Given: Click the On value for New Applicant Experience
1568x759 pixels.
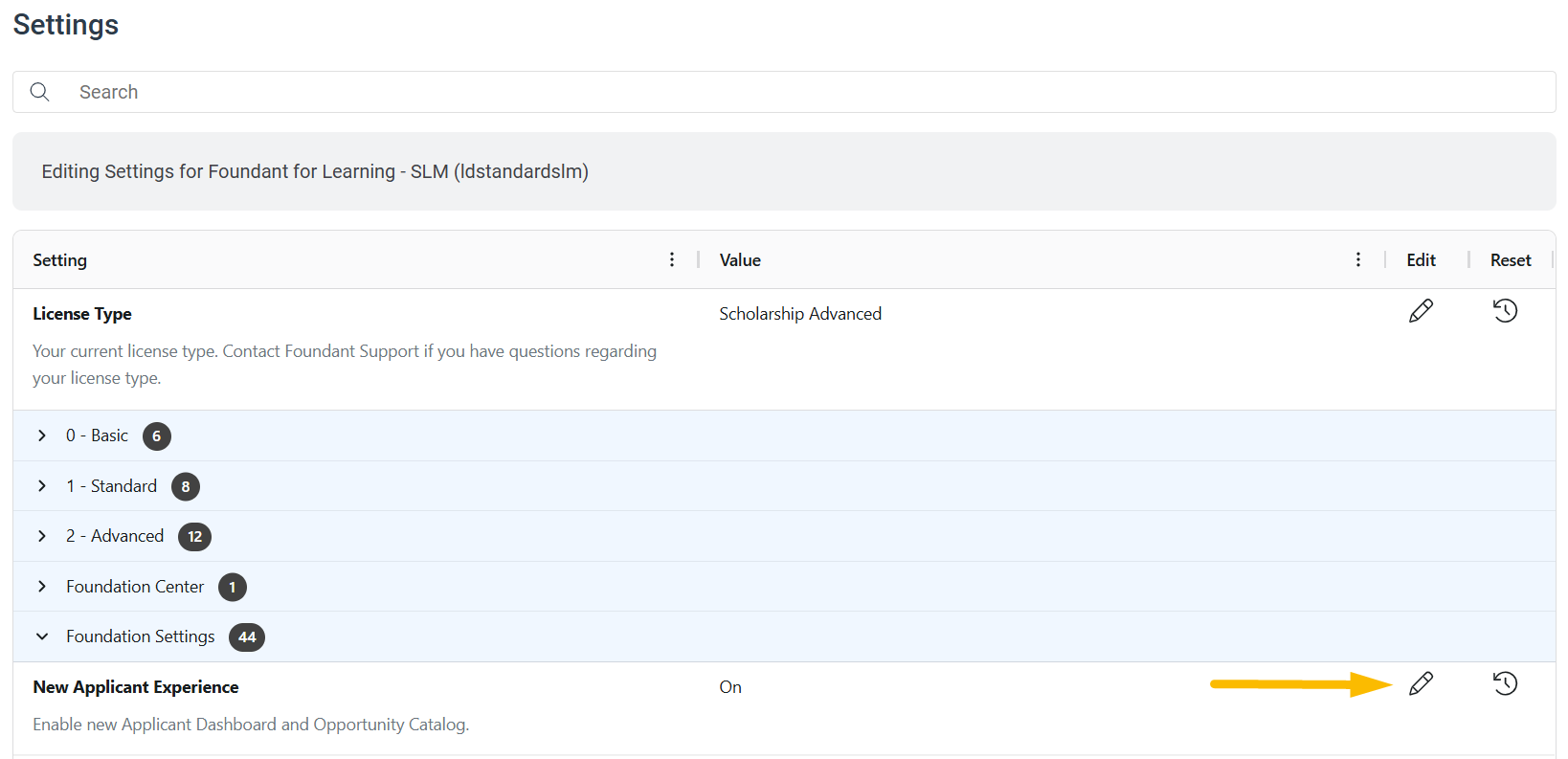Looking at the screenshot, I should pos(730,687).
